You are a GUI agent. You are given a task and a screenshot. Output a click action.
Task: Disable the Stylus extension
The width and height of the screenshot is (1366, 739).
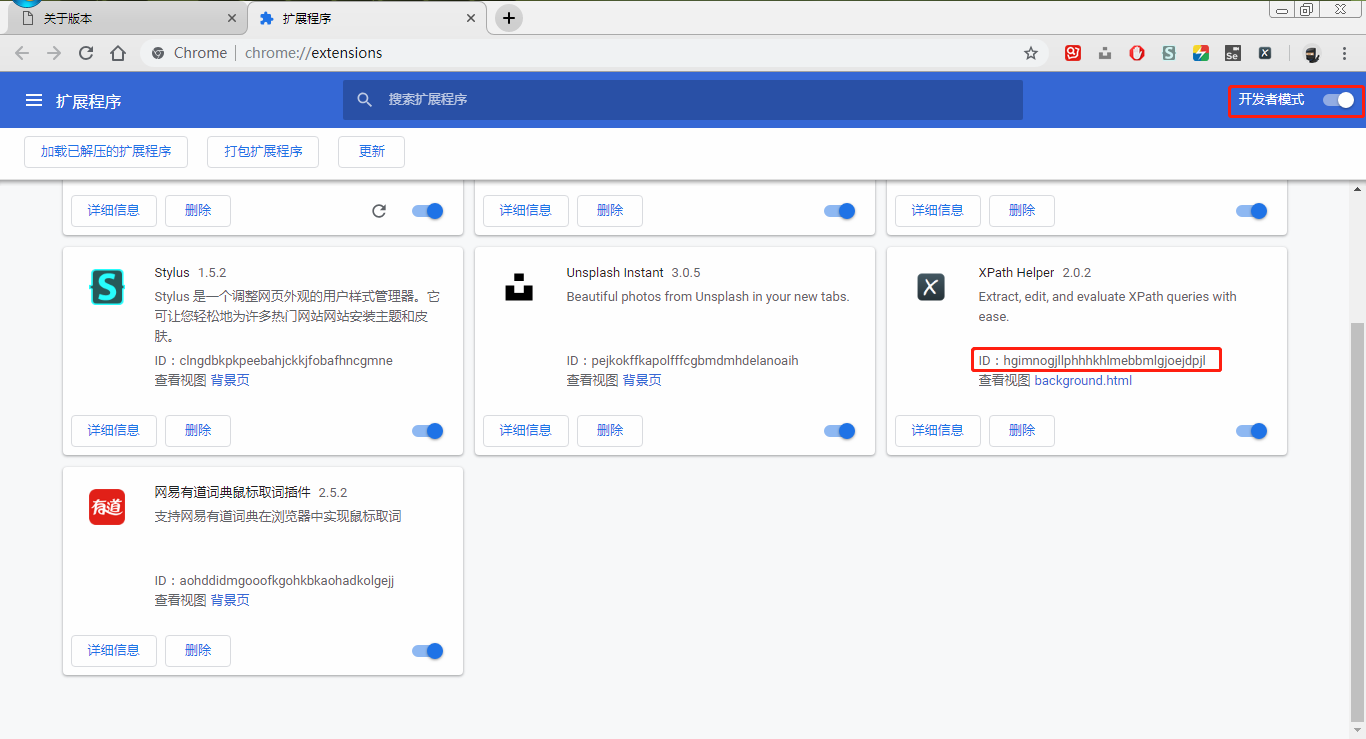pos(427,431)
